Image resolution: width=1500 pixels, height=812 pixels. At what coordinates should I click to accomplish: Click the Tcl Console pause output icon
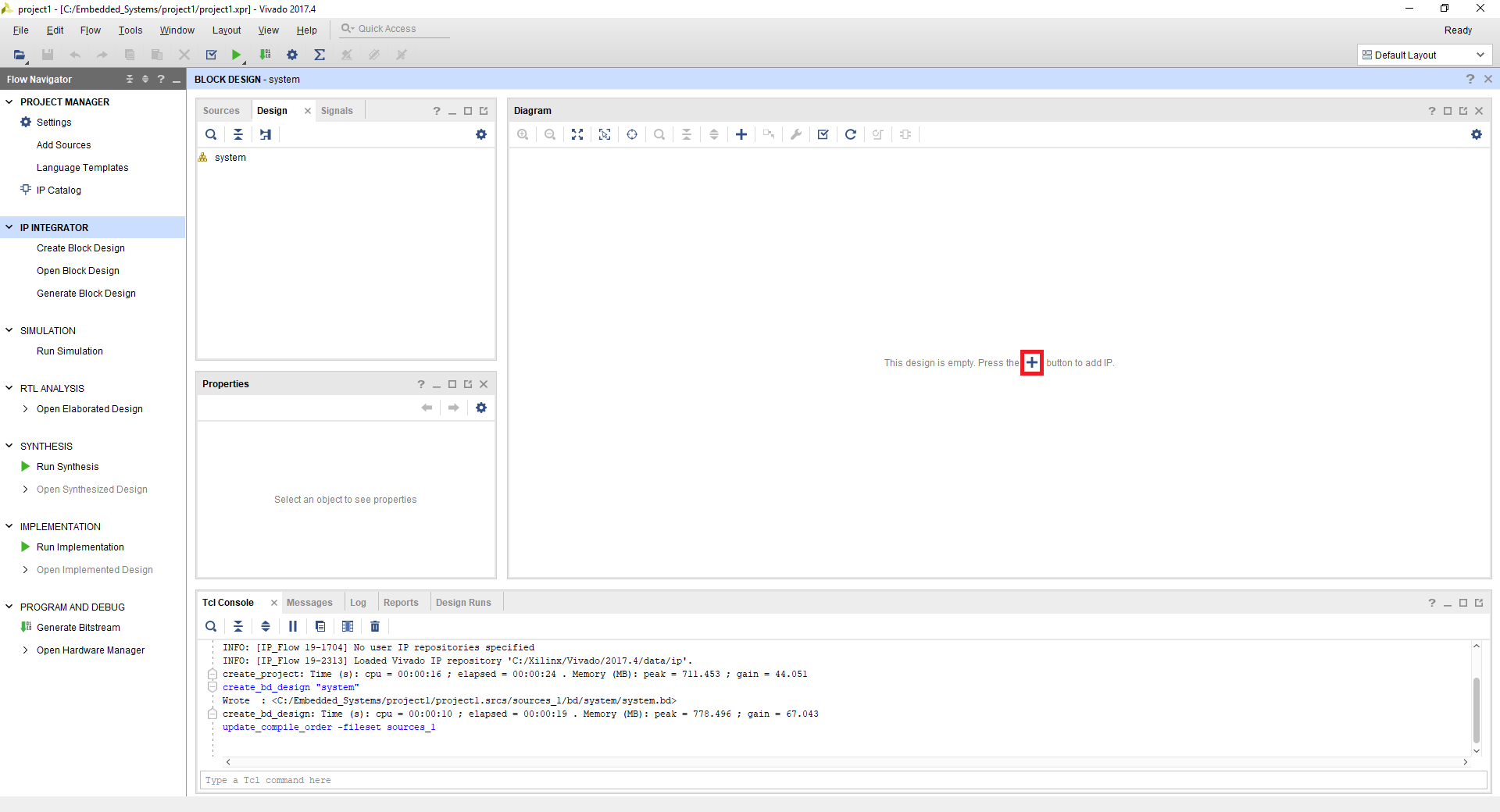click(x=293, y=626)
